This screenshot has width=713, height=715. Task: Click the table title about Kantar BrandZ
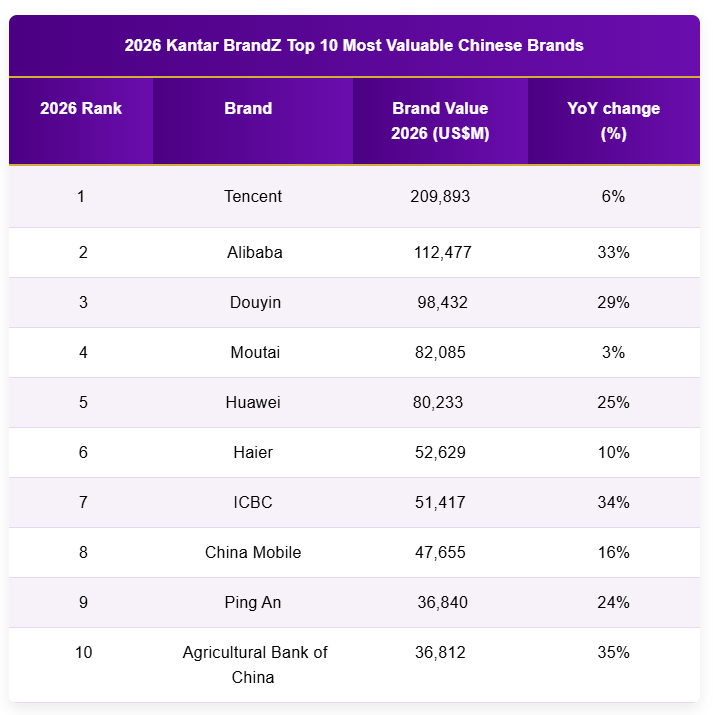[x=354, y=45]
